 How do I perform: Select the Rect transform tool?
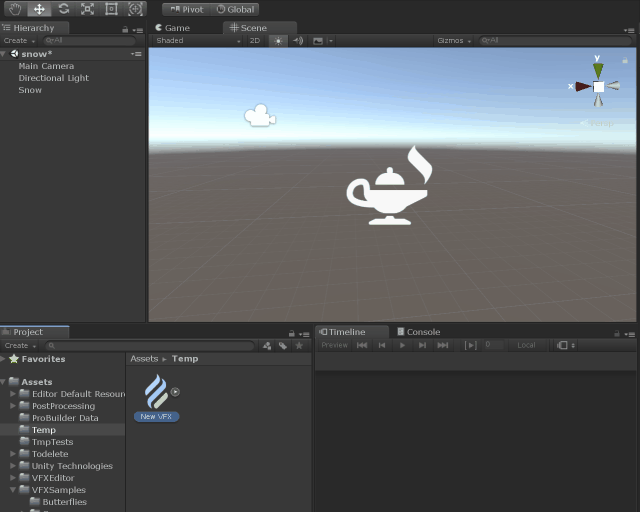(111, 9)
